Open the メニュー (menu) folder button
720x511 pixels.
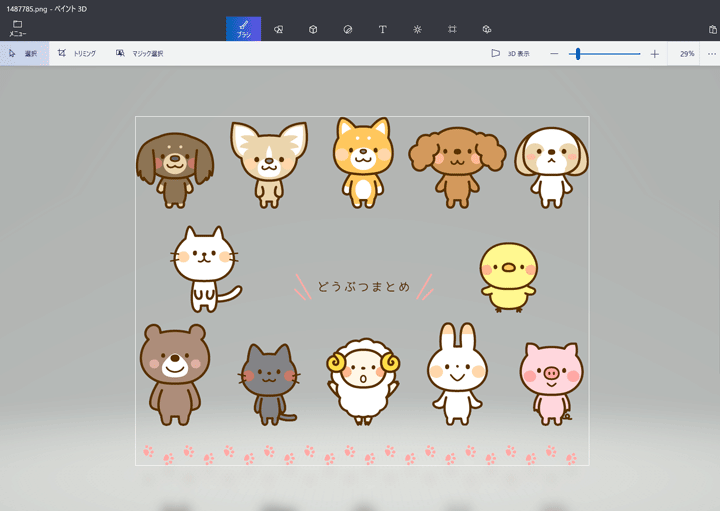(x=17, y=28)
